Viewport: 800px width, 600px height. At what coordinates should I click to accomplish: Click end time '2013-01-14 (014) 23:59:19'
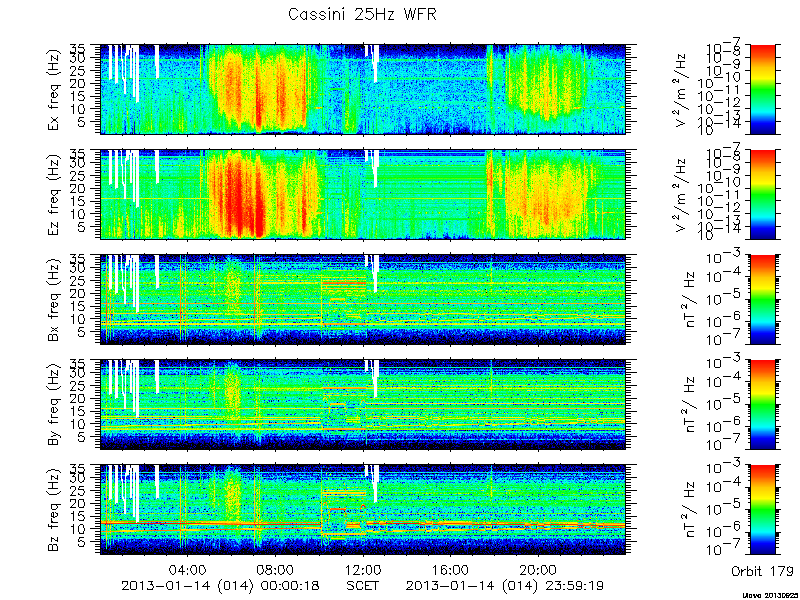[505, 585]
